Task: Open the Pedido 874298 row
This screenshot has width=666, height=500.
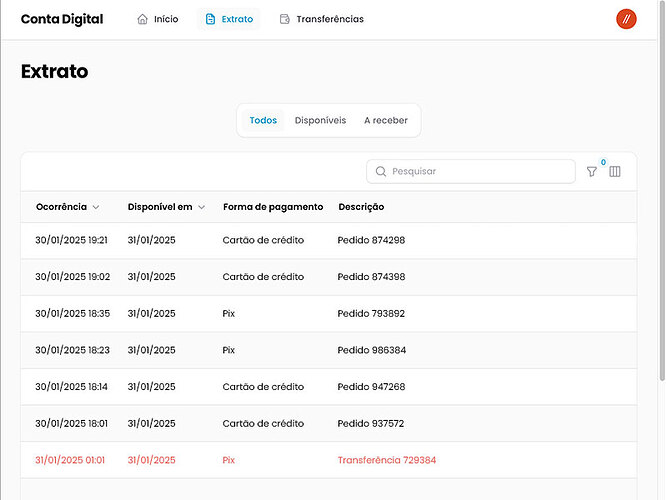Action: pyautogui.click(x=371, y=240)
